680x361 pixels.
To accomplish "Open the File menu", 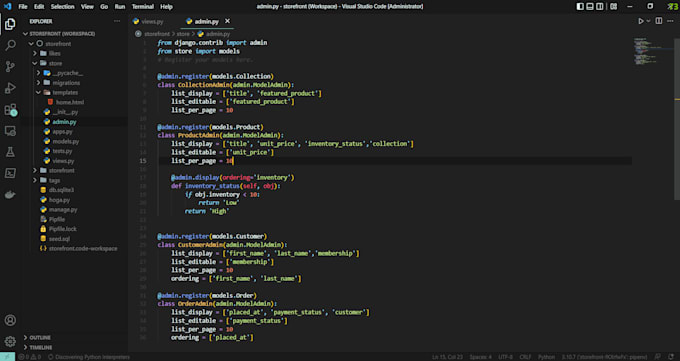I will click(23, 7).
